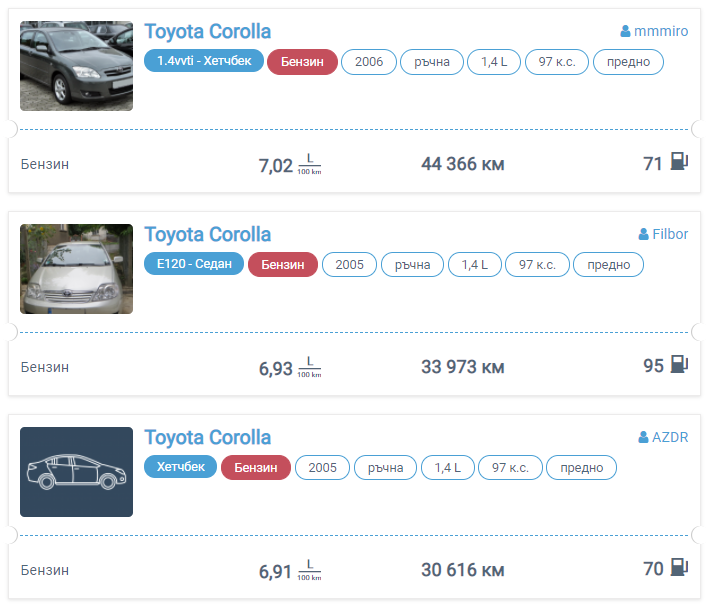Click the 44 366 км mileage value
Viewport: 709px width, 609px height.
coord(463,164)
